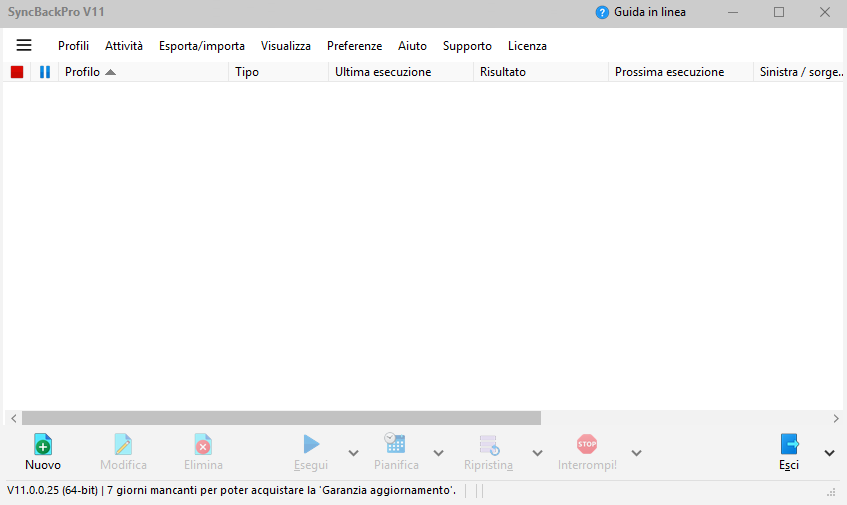
Task: Run profile with the Esegui button
Action: [x=311, y=453]
